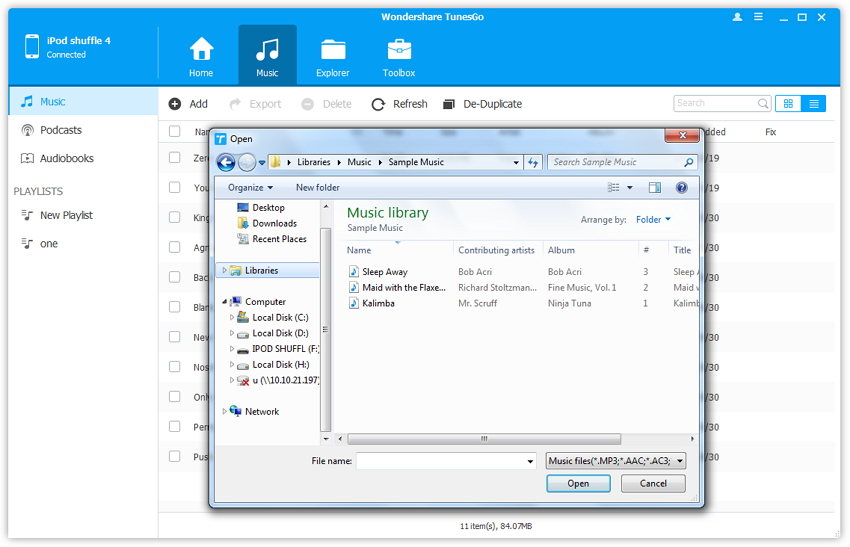Switch to list view icon
Image resolution: width=850 pixels, height=547 pixels.
(814, 104)
